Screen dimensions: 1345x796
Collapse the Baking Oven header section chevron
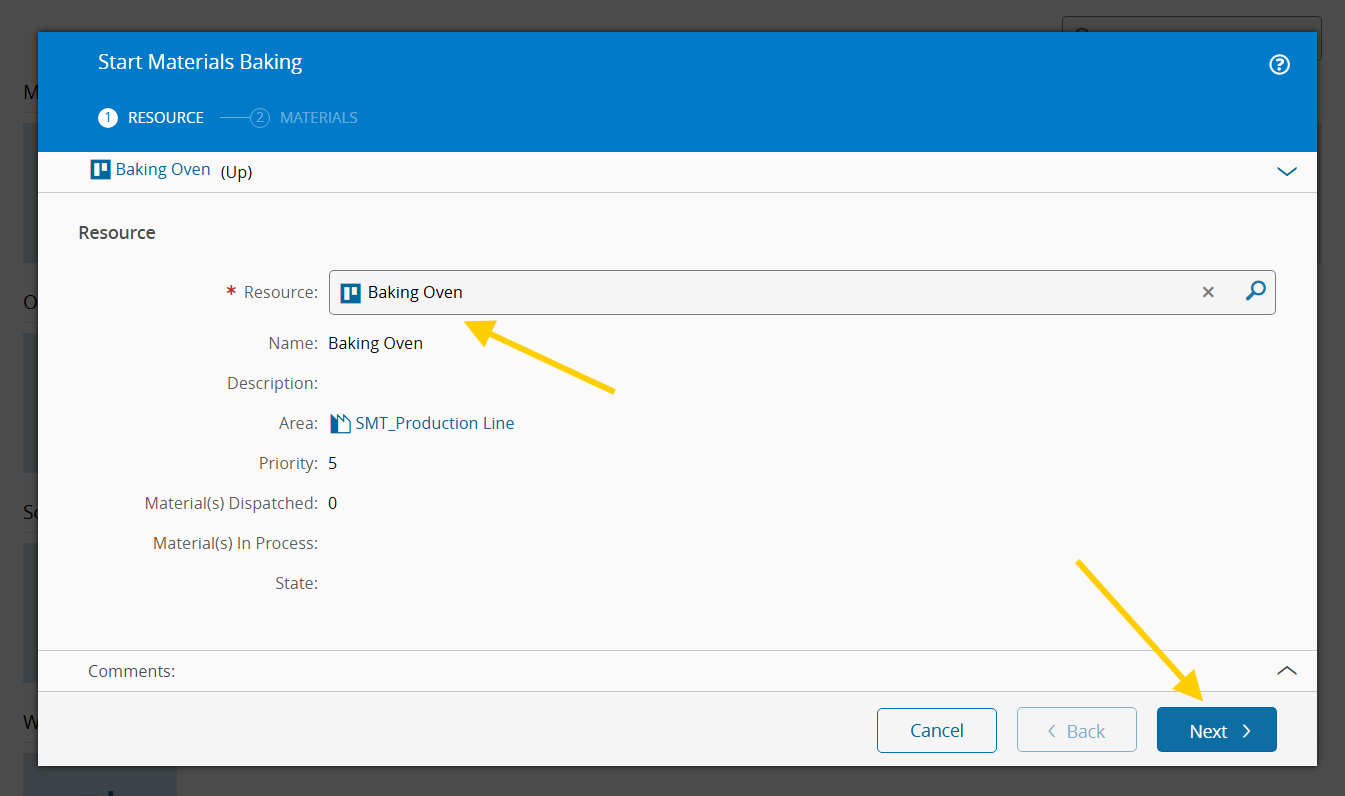coord(1287,171)
